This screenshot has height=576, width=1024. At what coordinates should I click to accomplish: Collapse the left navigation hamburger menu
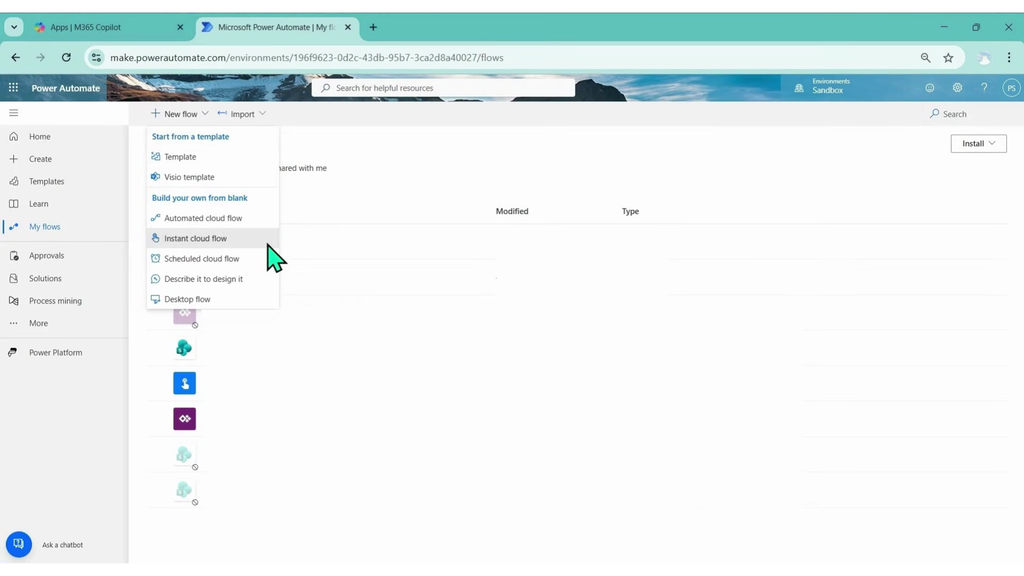[13, 113]
